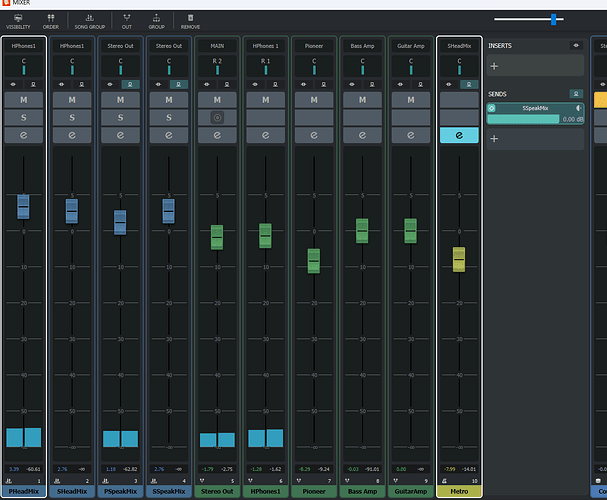607x500 pixels.
Task: Mute the SHeadMix channel
Action: pyautogui.click(x=72, y=100)
